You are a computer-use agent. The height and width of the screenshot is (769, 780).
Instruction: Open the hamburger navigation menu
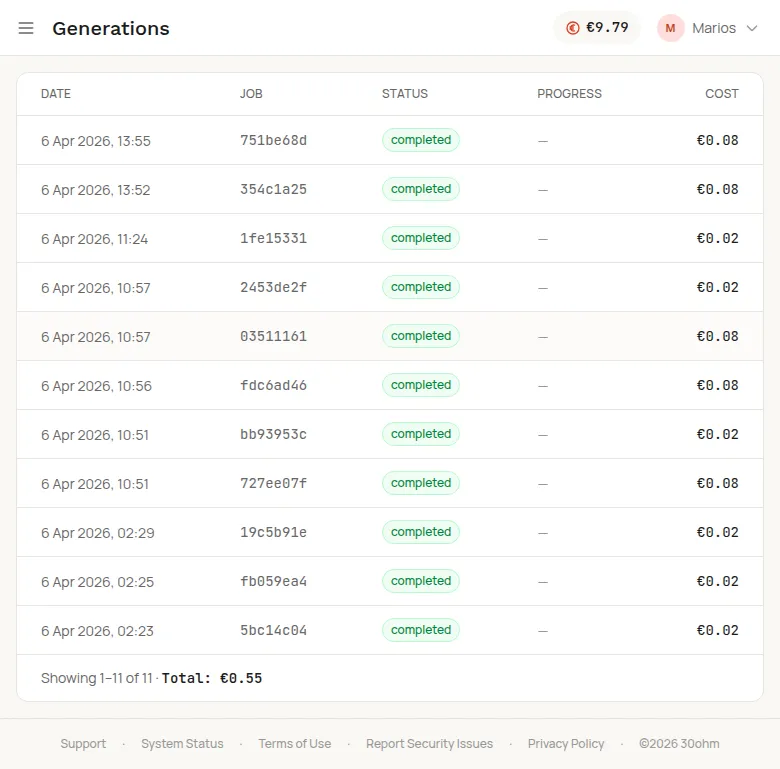pyautogui.click(x=26, y=28)
